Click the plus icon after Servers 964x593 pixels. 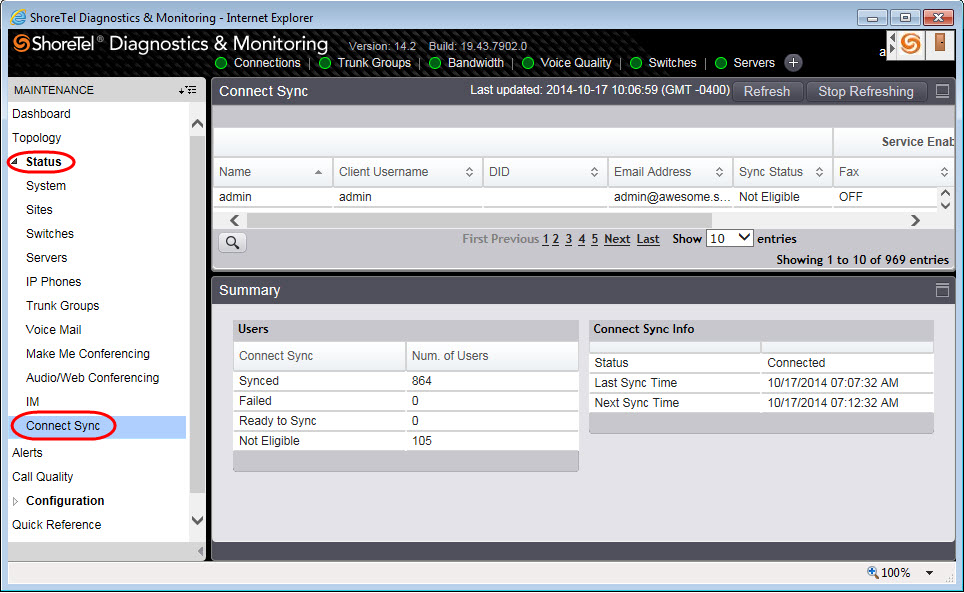[793, 63]
